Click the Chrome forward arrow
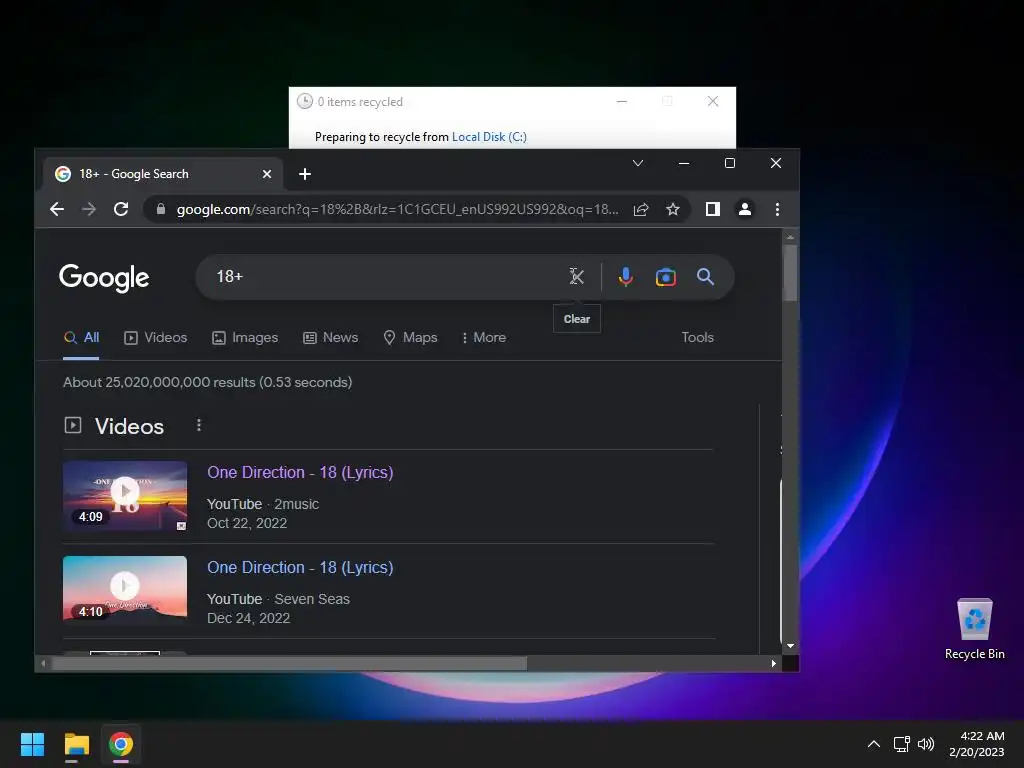The image size is (1024, 768). [x=89, y=209]
